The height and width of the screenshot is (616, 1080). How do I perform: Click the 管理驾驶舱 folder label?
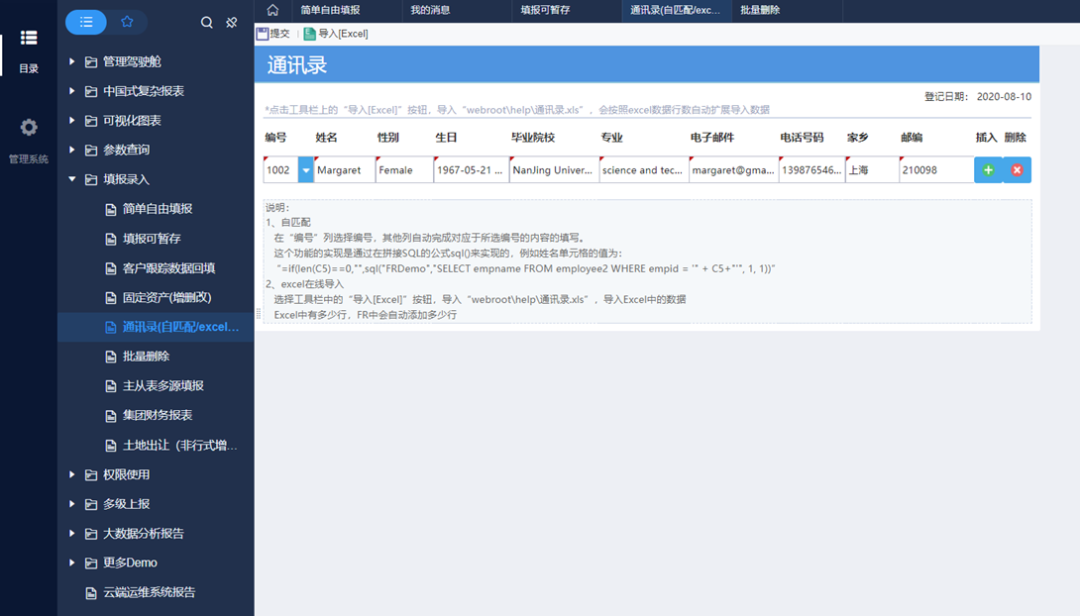132,61
